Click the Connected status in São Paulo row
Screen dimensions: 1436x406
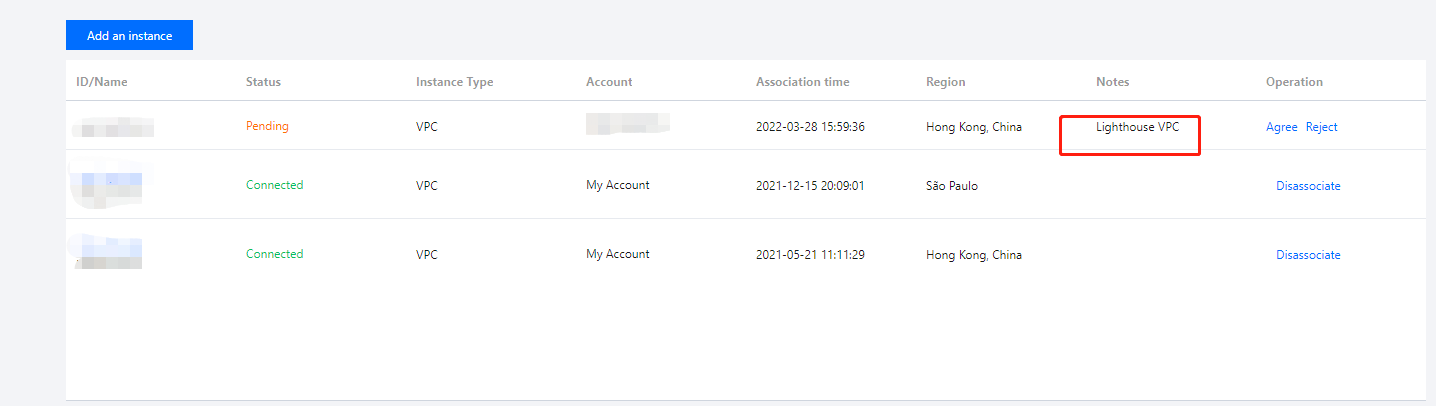(x=274, y=185)
